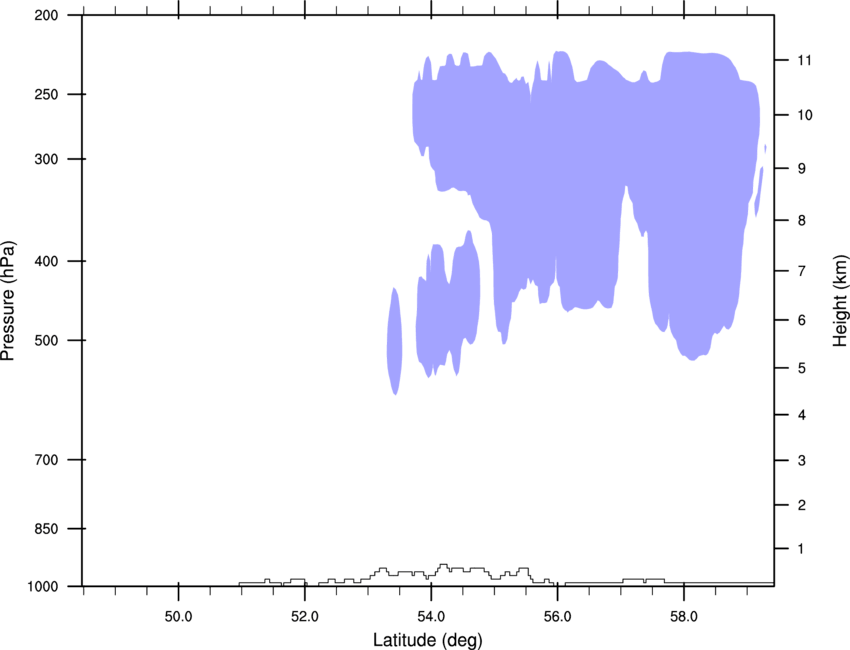
Task: Click the 50.0 latitude label
Action: (x=178, y=617)
